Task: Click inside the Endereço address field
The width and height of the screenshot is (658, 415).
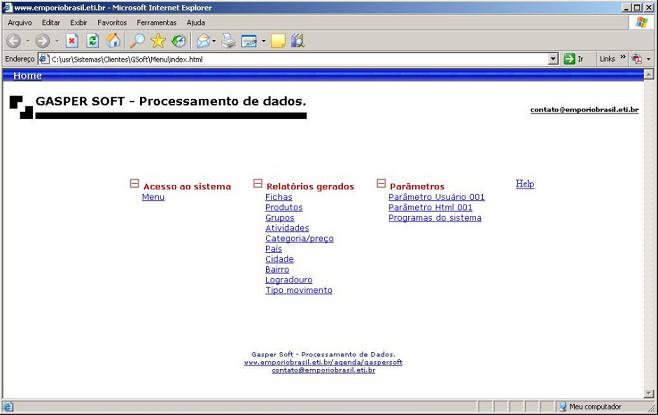Action: click(x=300, y=59)
